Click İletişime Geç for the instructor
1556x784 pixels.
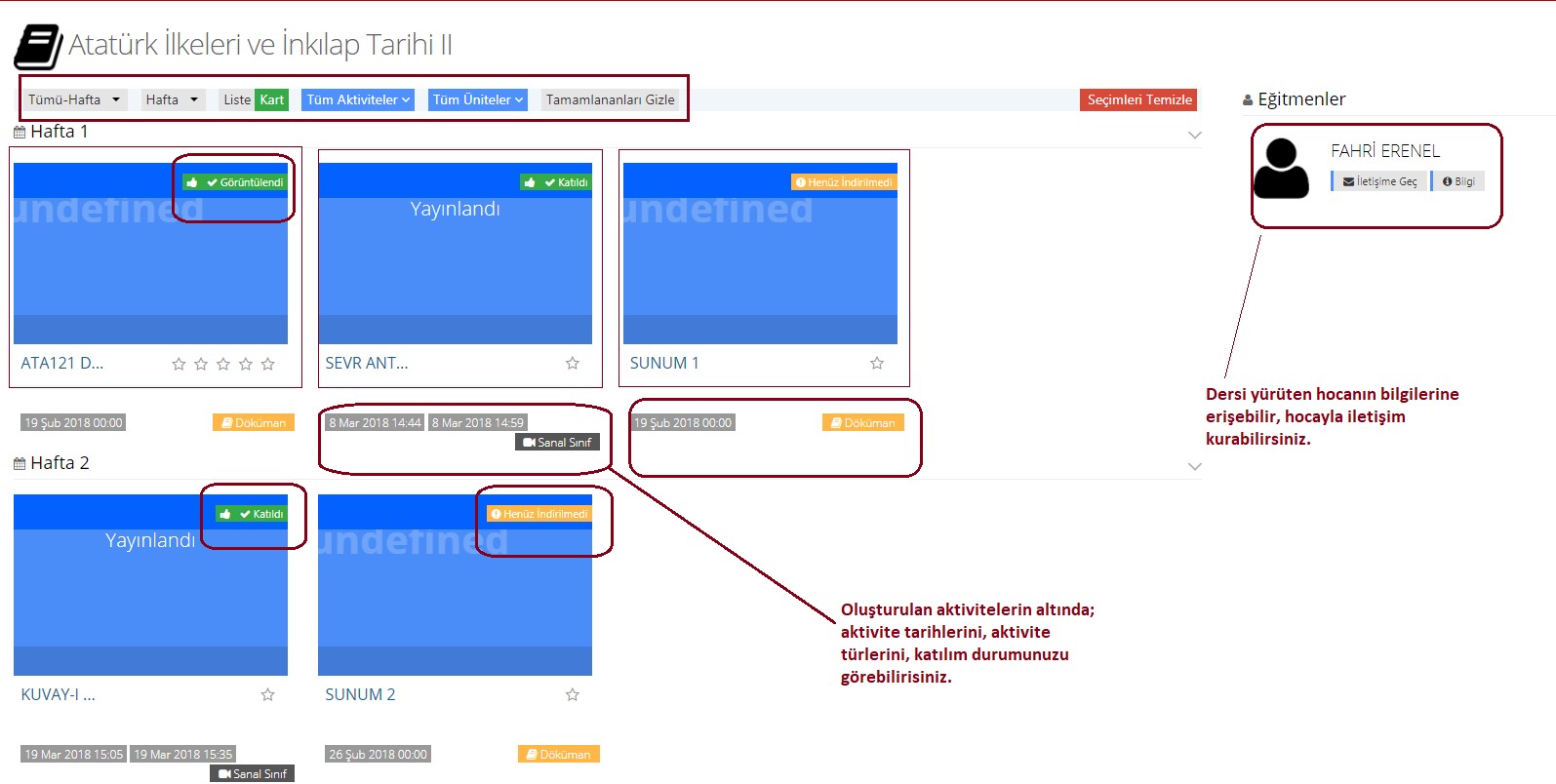pyautogui.click(x=1379, y=181)
